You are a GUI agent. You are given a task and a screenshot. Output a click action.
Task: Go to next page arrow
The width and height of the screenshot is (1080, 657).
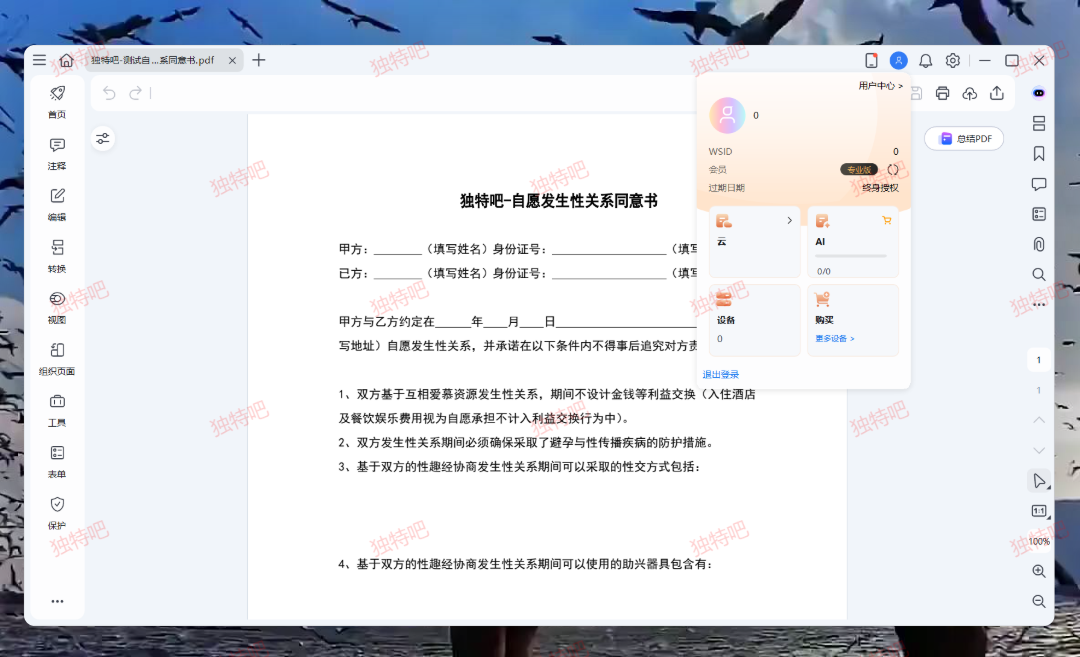(x=1039, y=450)
